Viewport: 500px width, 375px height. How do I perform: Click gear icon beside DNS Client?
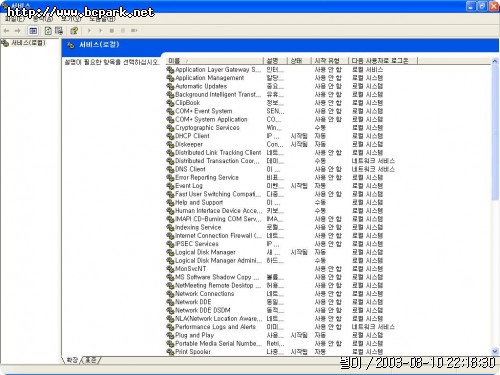point(170,169)
